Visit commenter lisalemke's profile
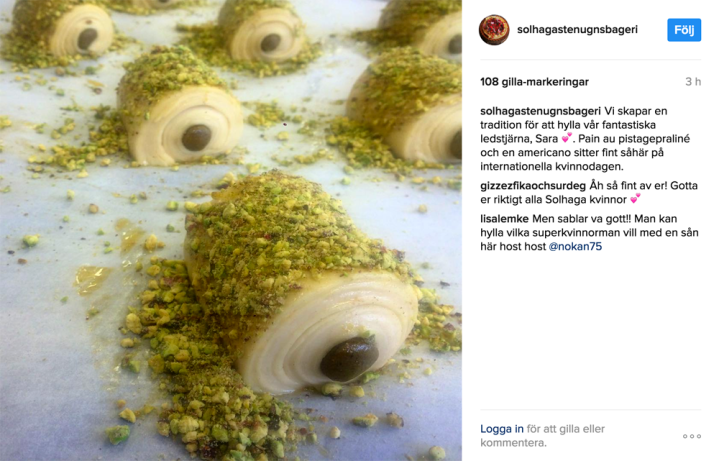 click(x=504, y=218)
